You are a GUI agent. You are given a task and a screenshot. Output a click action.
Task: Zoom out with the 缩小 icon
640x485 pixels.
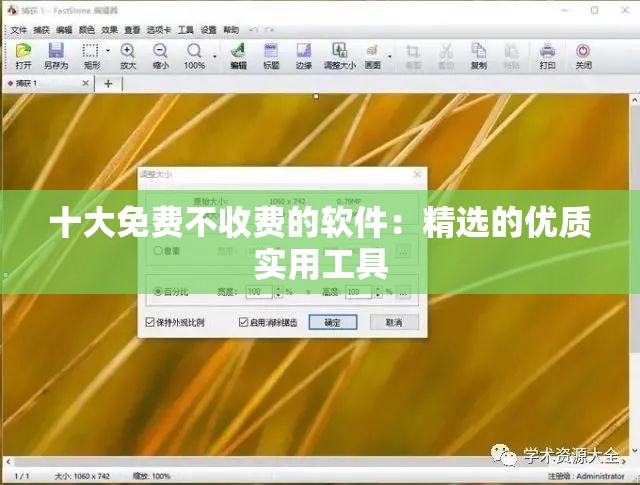[160, 56]
